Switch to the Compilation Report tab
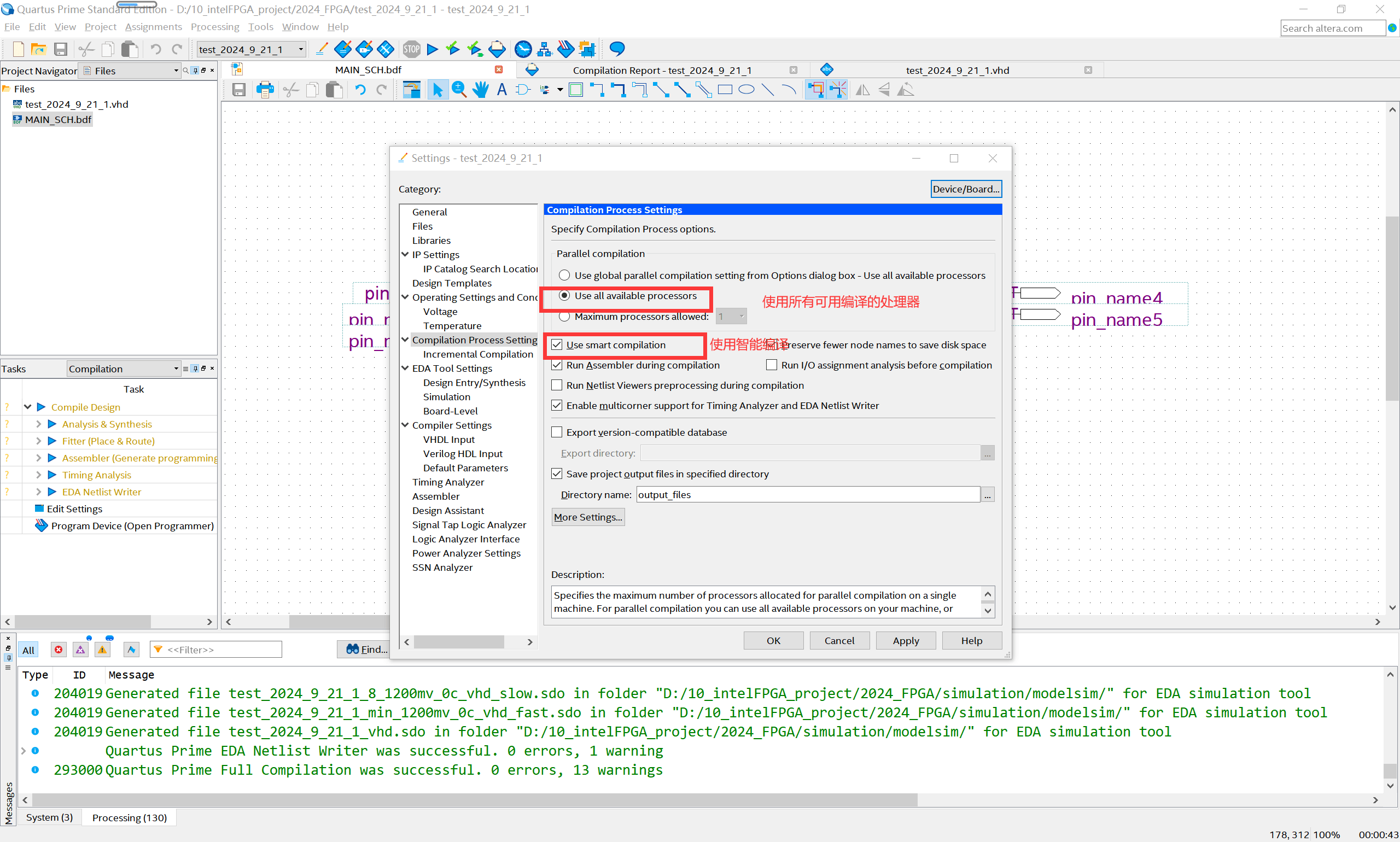Viewport: 1400px width, 842px height. click(x=662, y=71)
